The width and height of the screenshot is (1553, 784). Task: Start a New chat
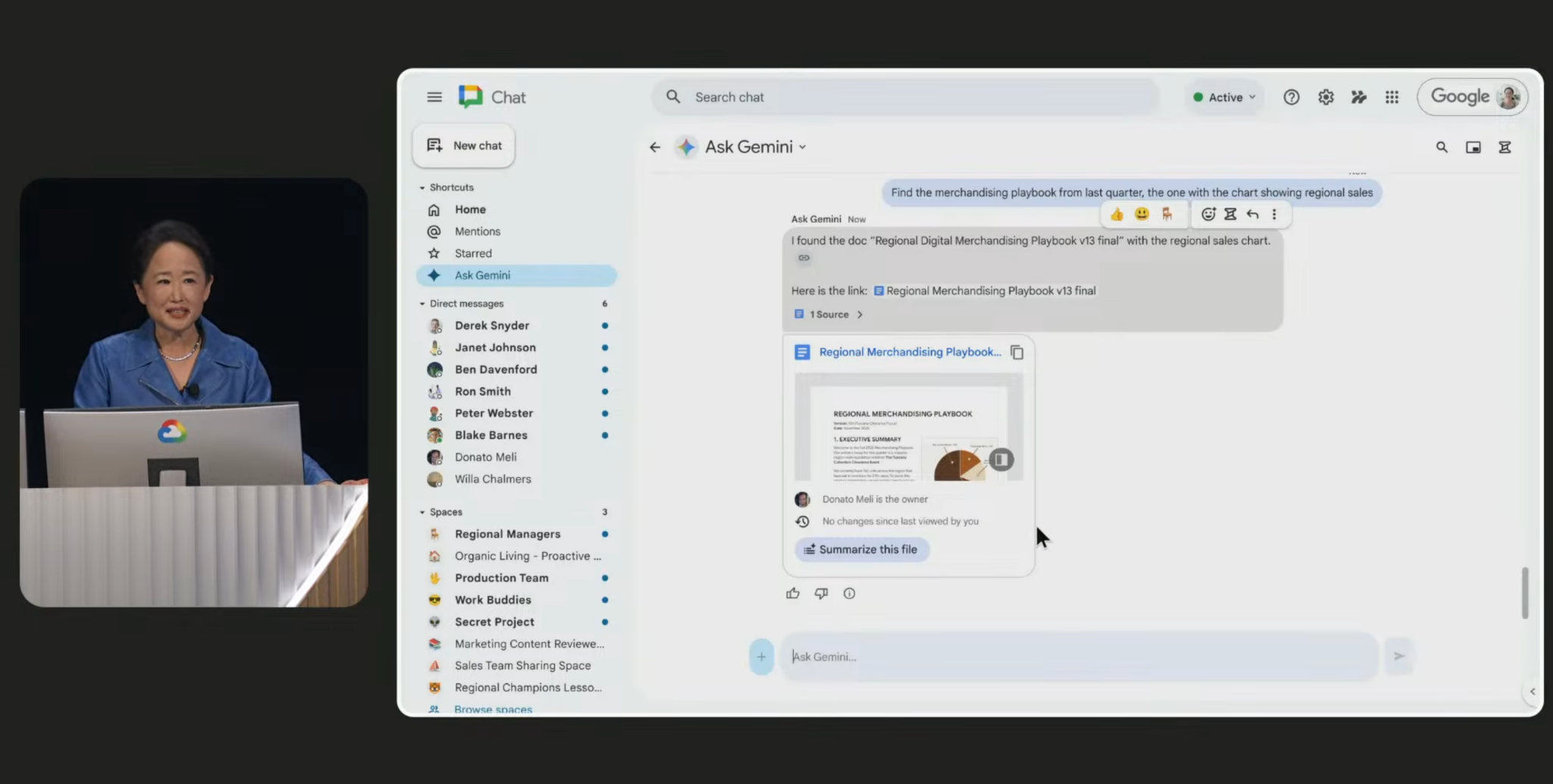coord(464,146)
